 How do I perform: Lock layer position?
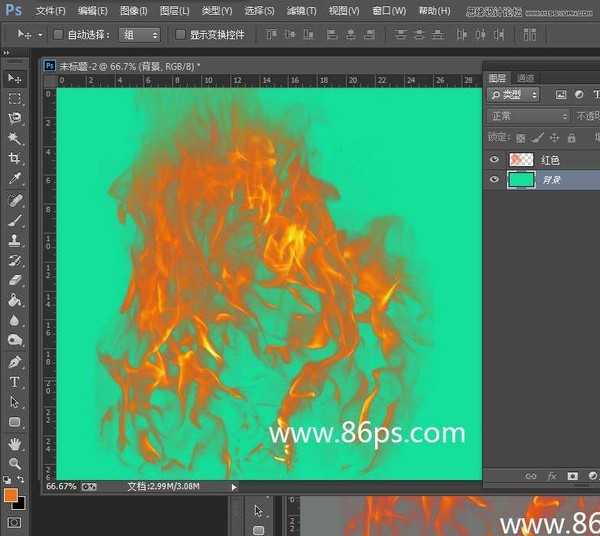pyautogui.click(x=554, y=138)
